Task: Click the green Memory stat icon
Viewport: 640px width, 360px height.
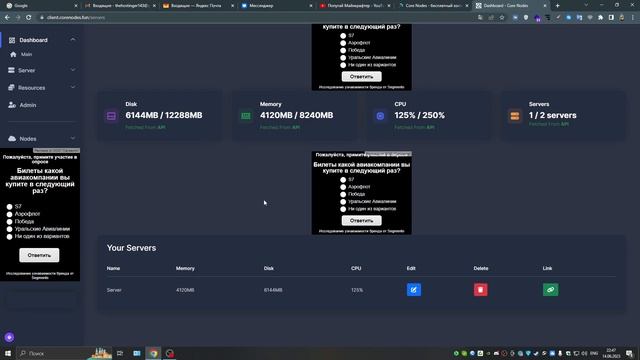Action: [246, 116]
